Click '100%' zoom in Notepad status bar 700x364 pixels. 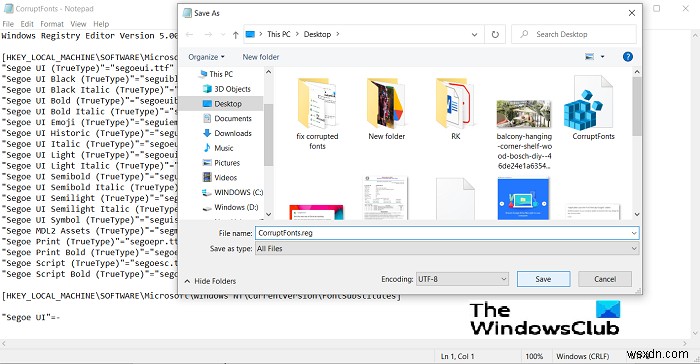coord(534,356)
